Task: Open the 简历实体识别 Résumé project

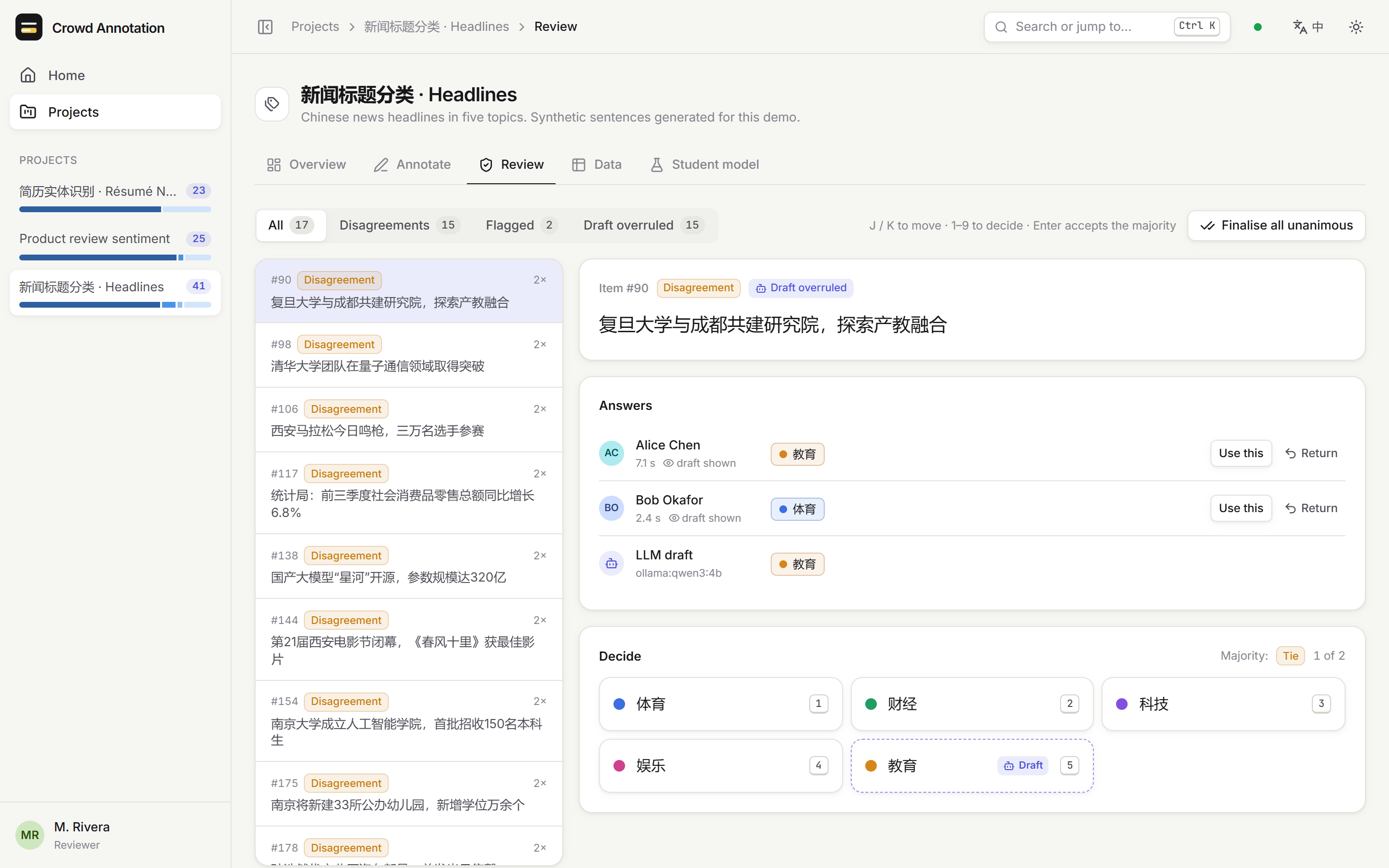Action: (x=115, y=198)
